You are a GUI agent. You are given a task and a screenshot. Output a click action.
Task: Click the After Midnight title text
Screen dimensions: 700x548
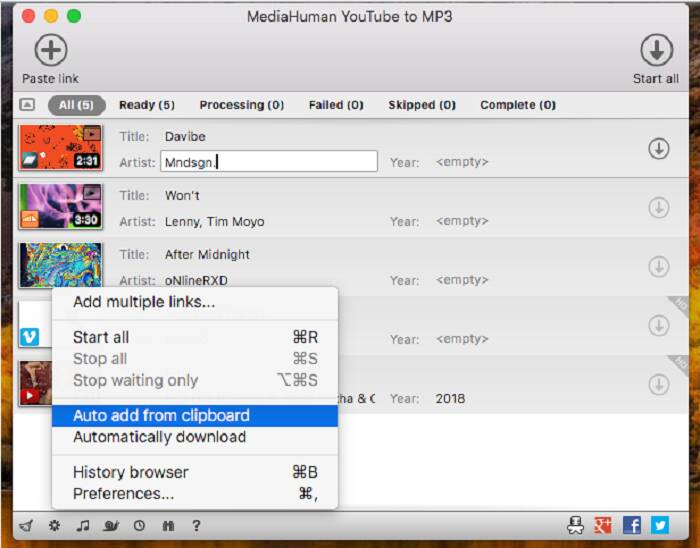click(x=207, y=254)
